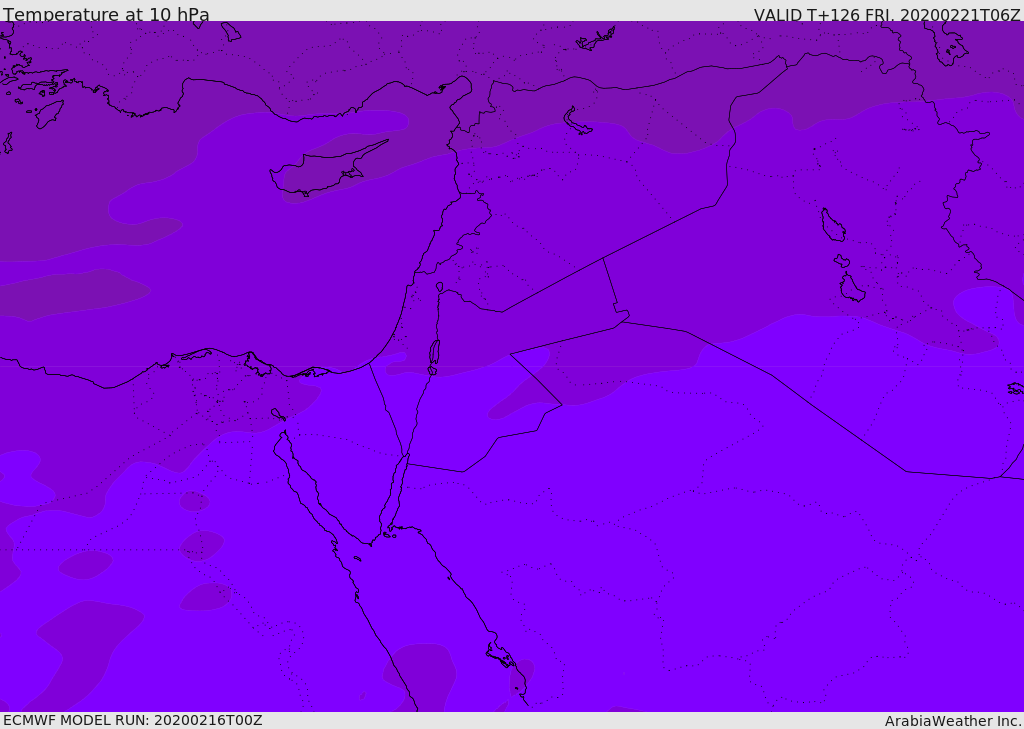Click the lake outline in northern Syria
Screen dimensions: 1024x729
point(578,122)
